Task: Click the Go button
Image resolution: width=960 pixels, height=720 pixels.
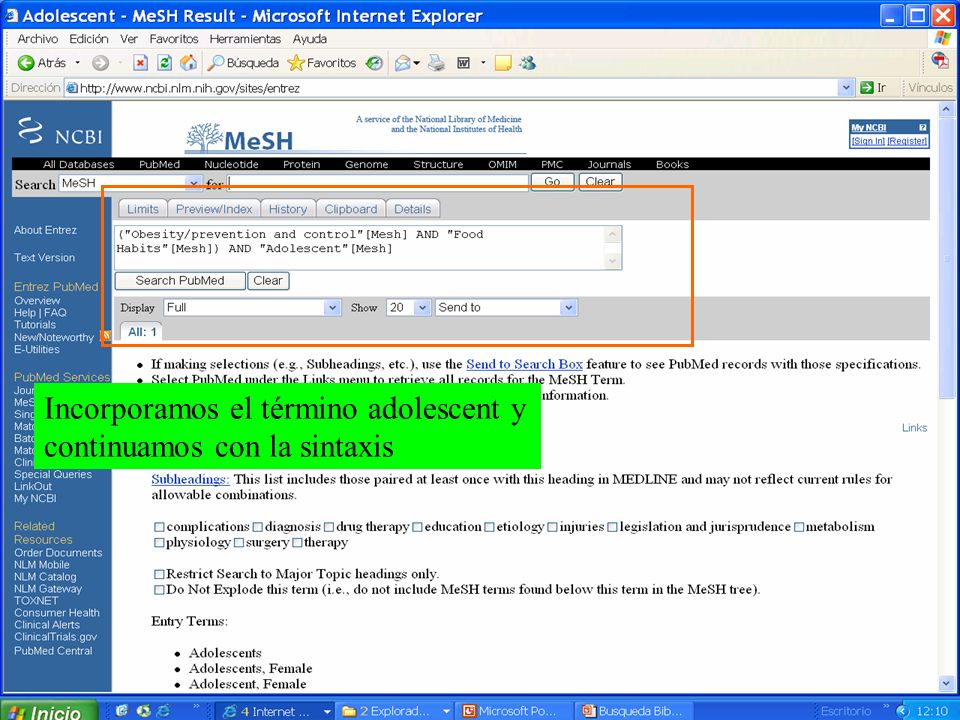Action: pos(552,182)
